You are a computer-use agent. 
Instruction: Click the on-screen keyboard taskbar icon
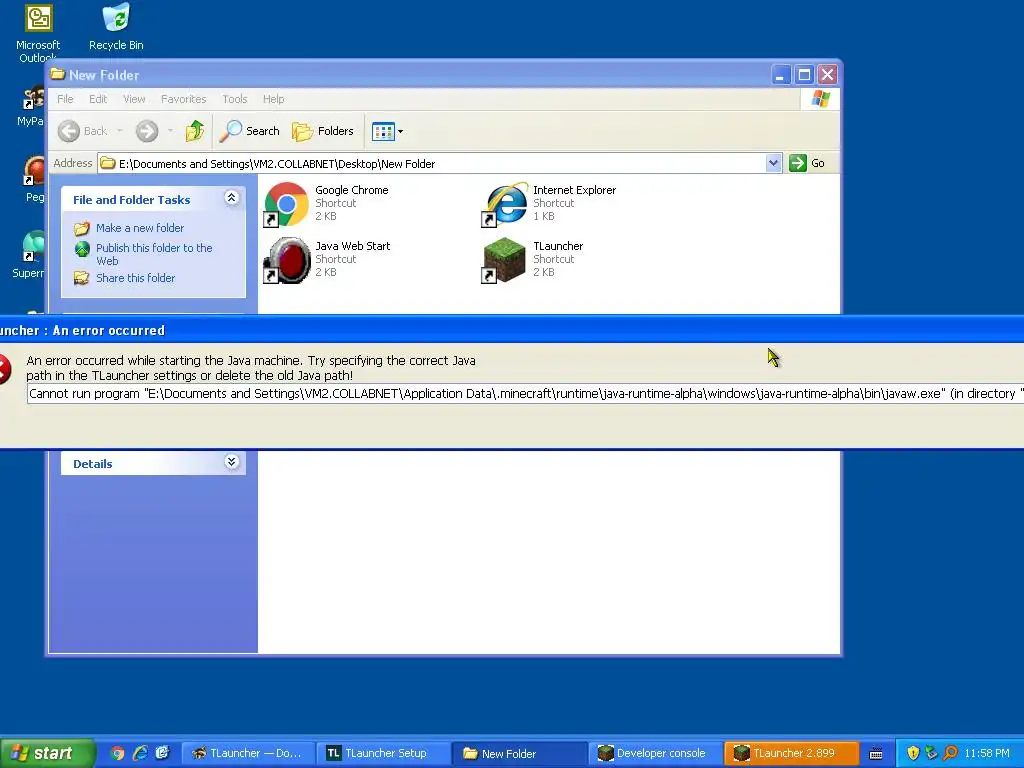click(876, 754)
